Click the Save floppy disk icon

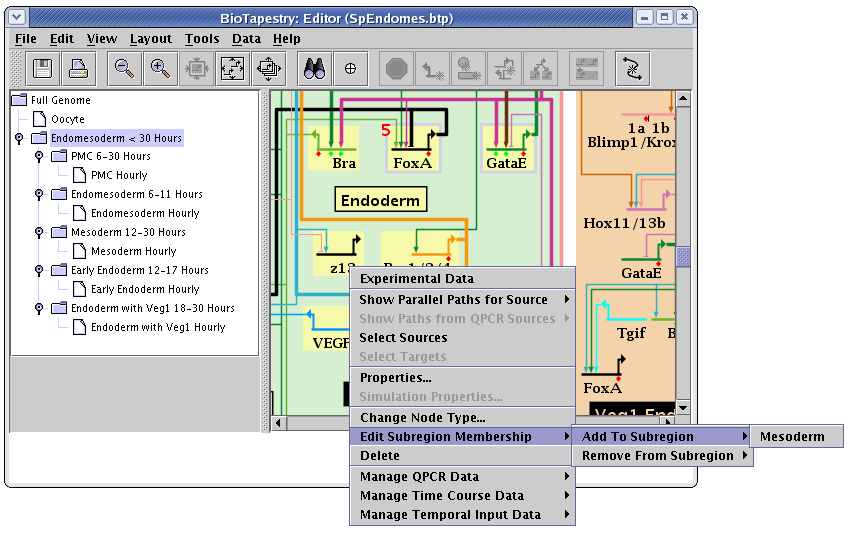point(43,68)
